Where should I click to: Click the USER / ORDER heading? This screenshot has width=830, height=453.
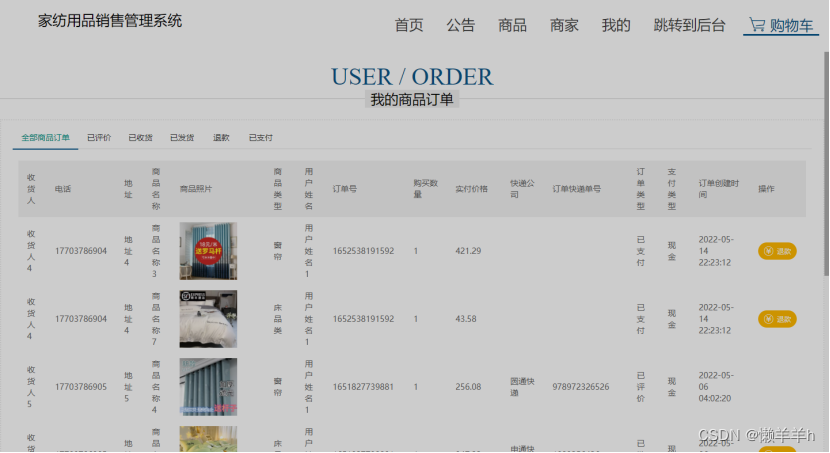tap(412, 77)
